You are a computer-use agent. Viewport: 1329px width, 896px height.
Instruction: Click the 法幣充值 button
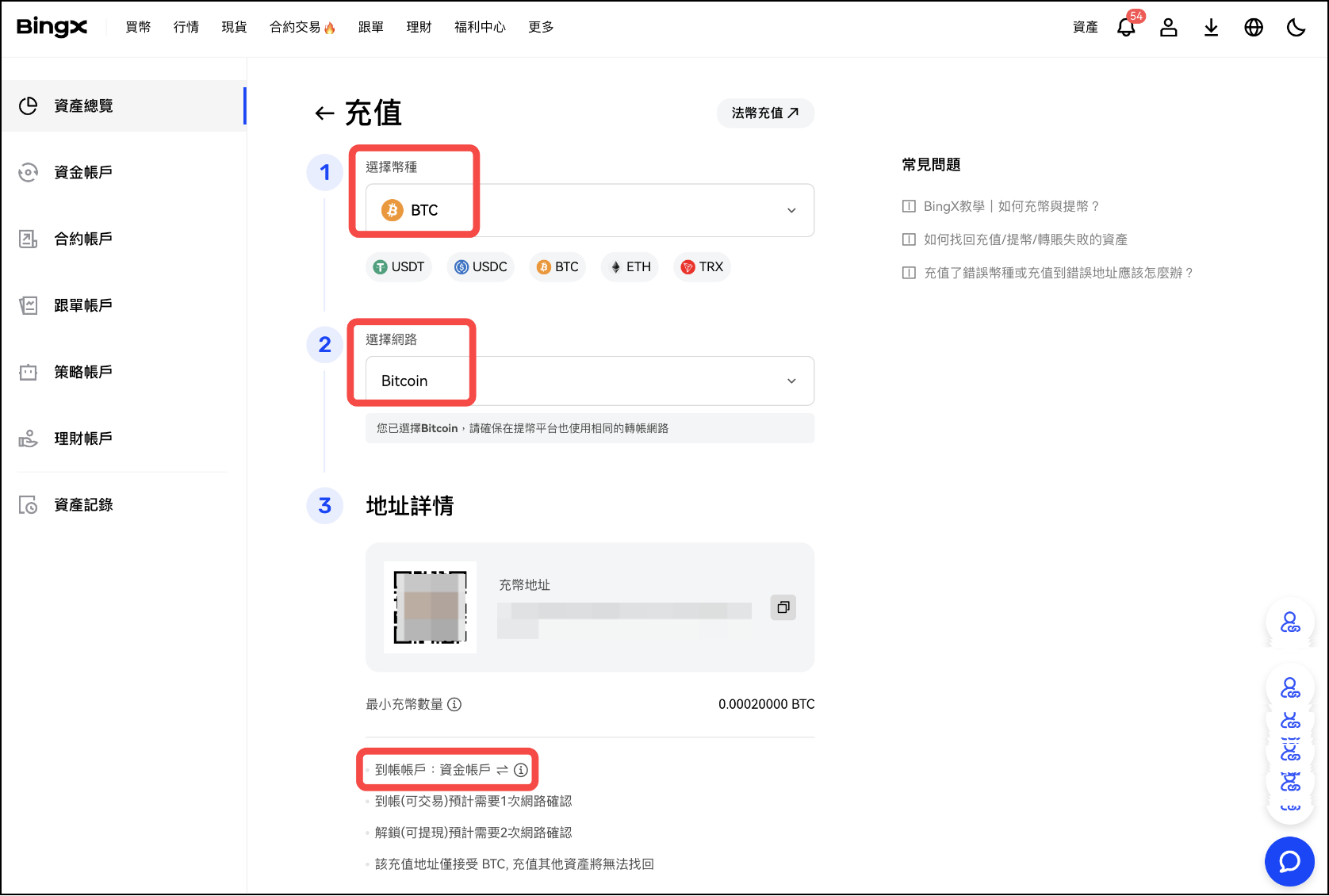tap(765, 113)
